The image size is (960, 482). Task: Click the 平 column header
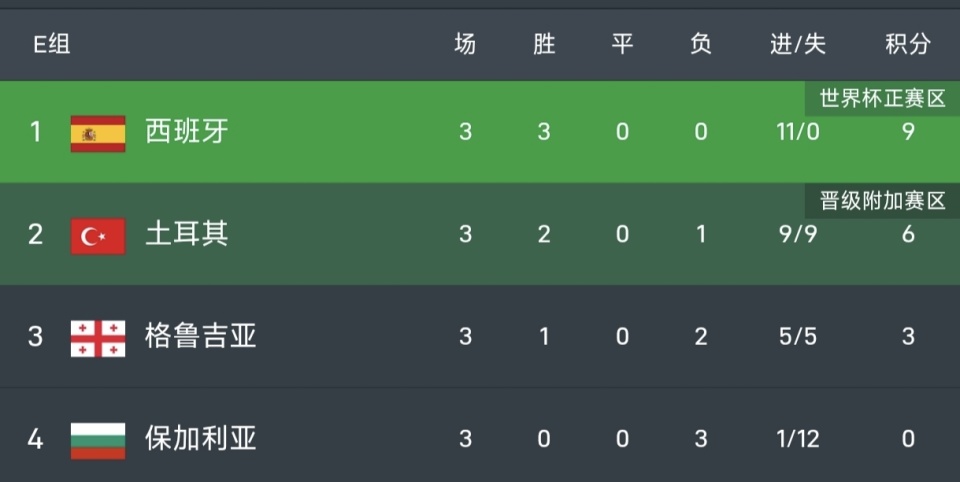[x=623, y=44]
